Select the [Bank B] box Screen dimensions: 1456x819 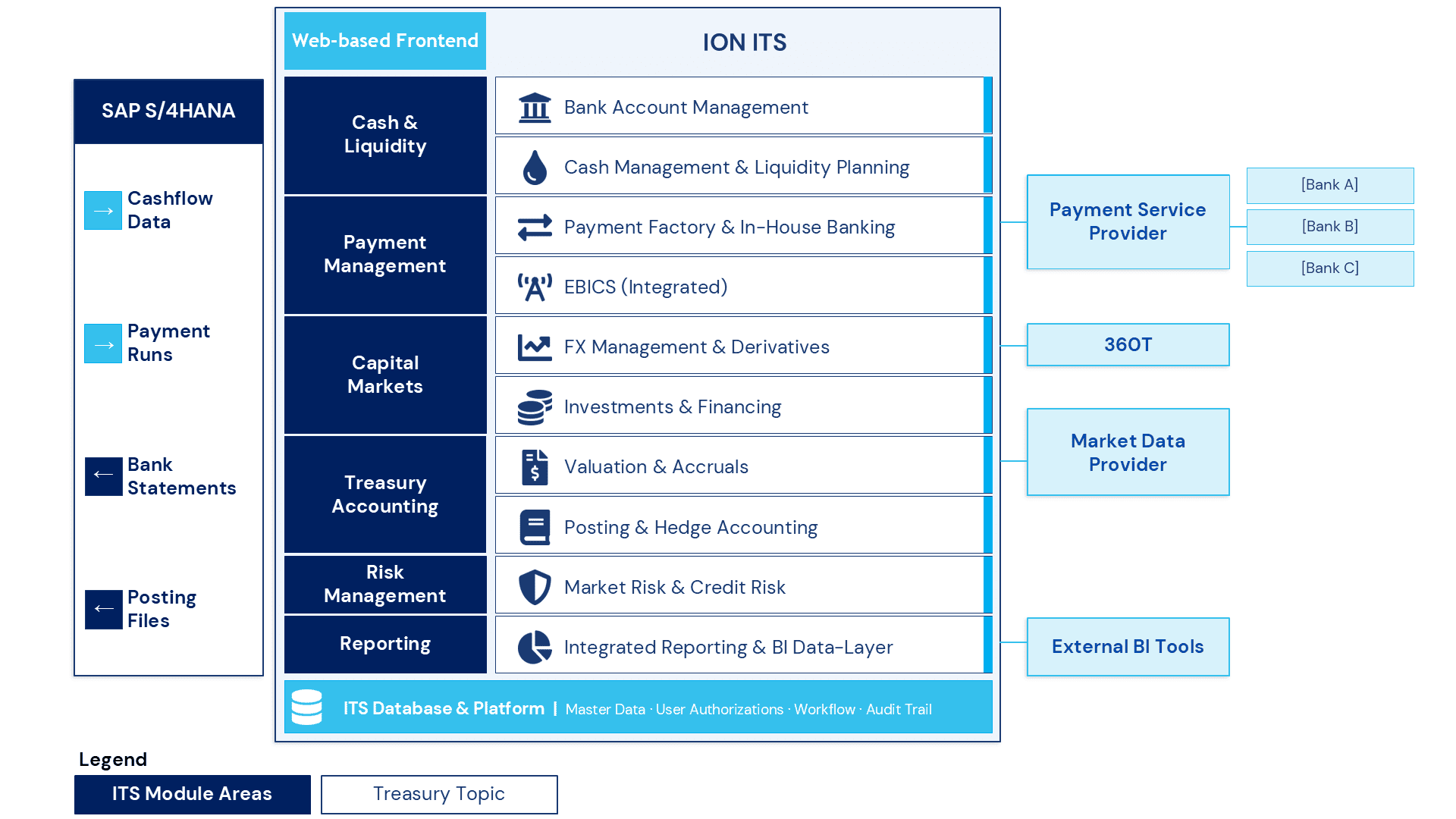(x=1330, y=227)
